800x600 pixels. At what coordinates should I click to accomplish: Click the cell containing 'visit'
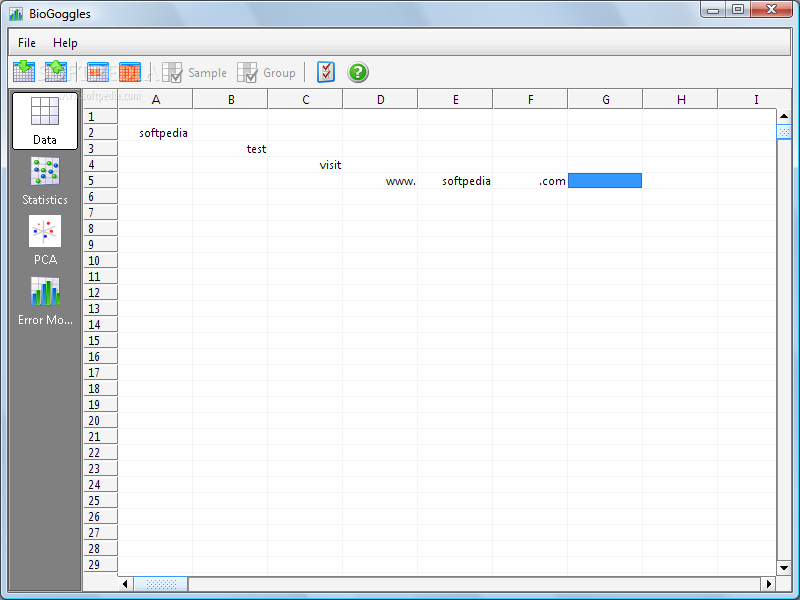pyautogui.click(x=305, y=165)
